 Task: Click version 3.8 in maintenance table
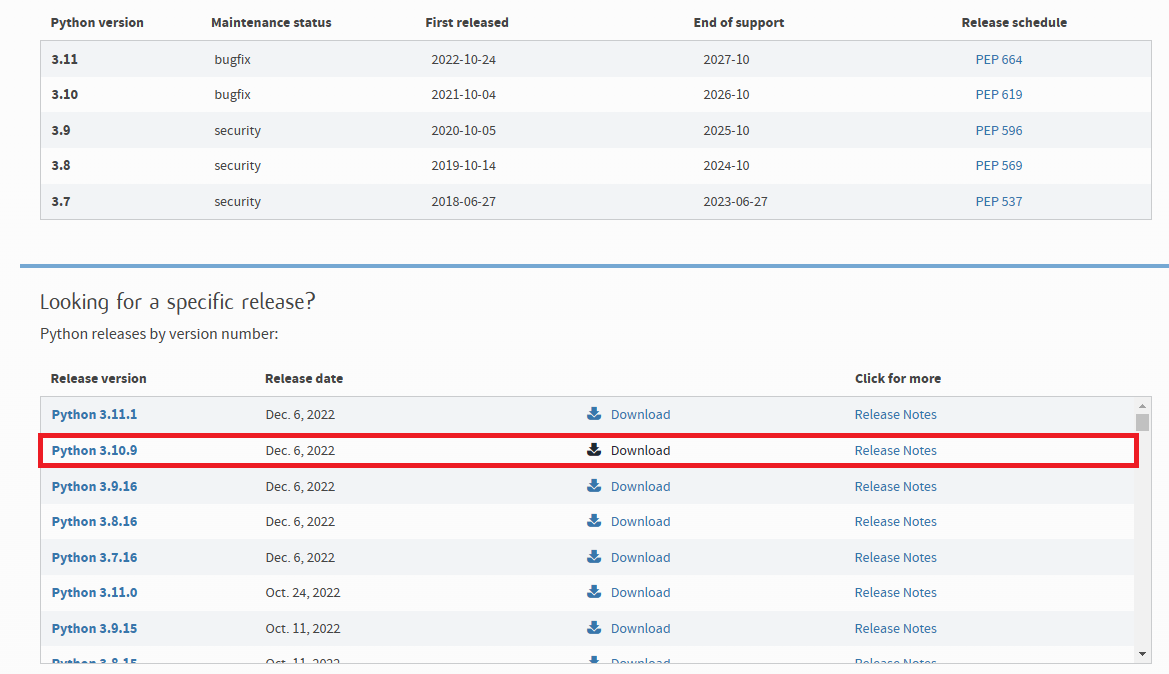60,165
